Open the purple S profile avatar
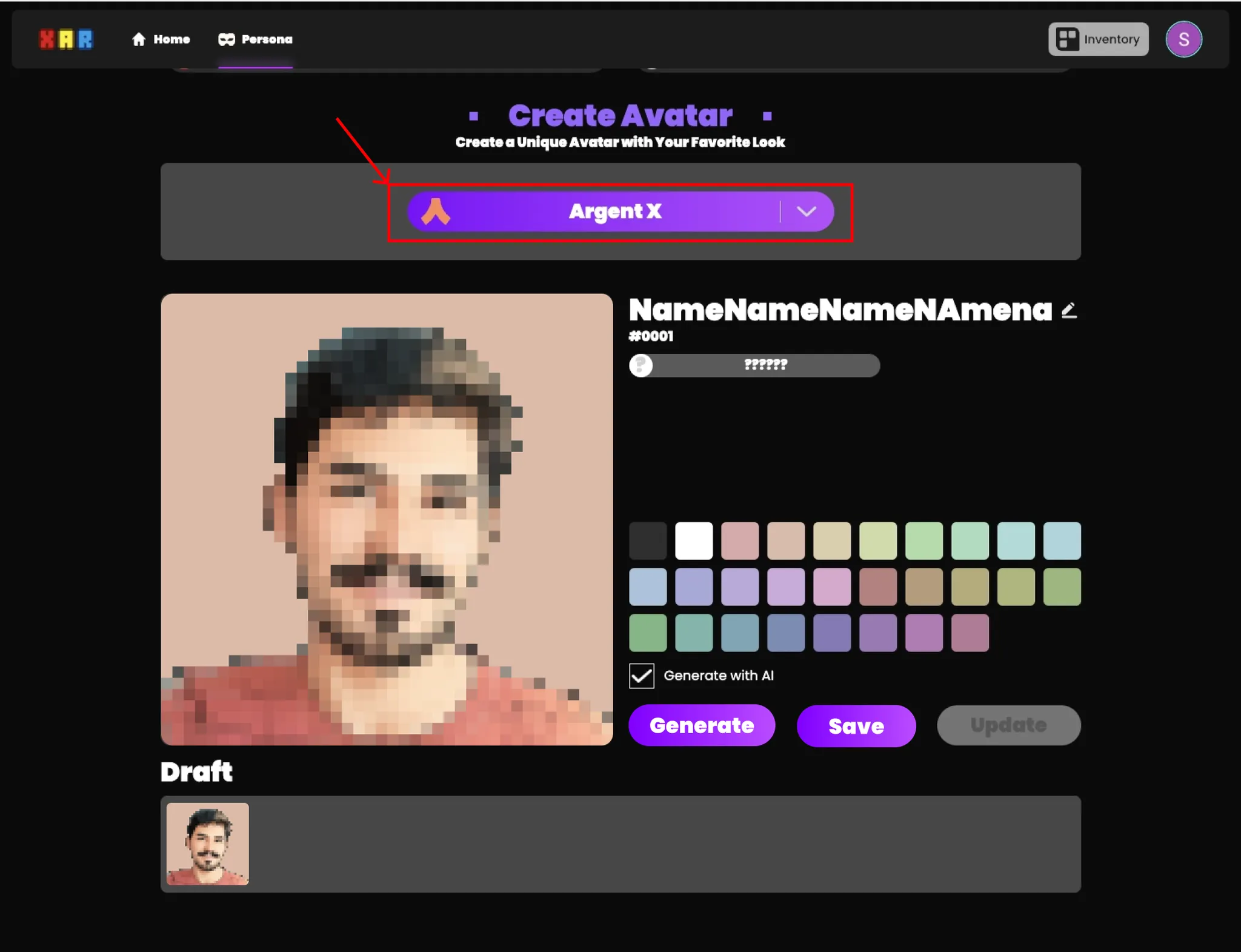Viewport: 1241px width, 952px height. pos(1183,39)
